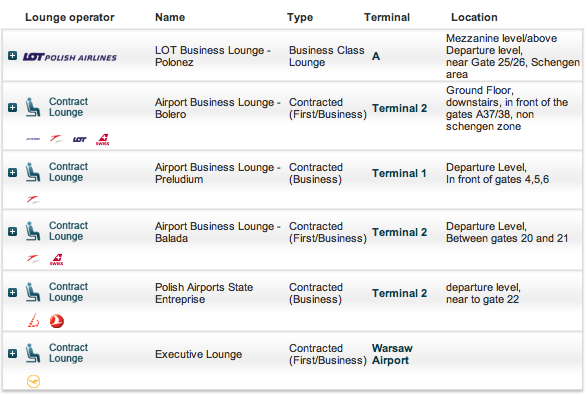Click the Lufthansa crane logo under Executive Lounge
This screenshot has height=395, width=588.
[x=33, y=381]
